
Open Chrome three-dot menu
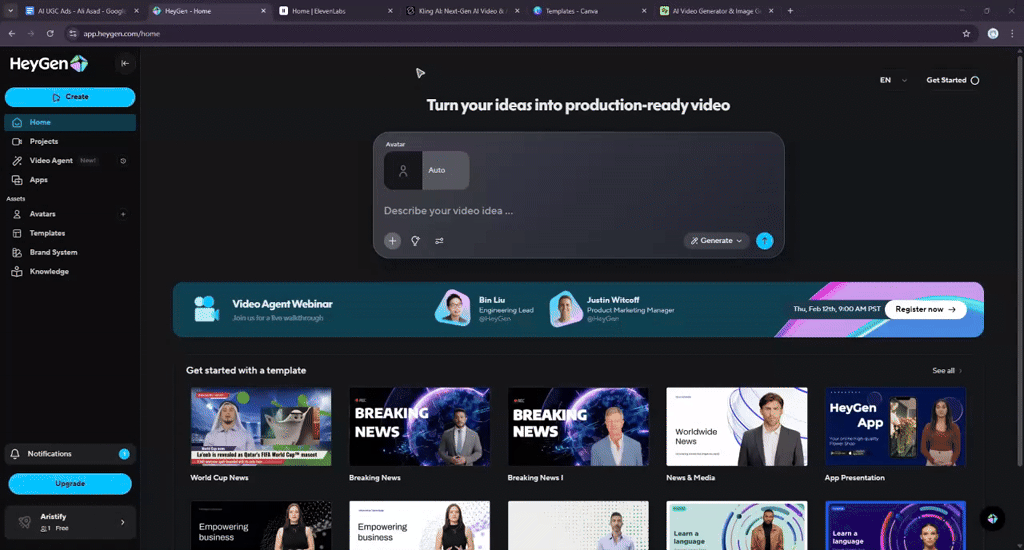[x=1012, y=34]
